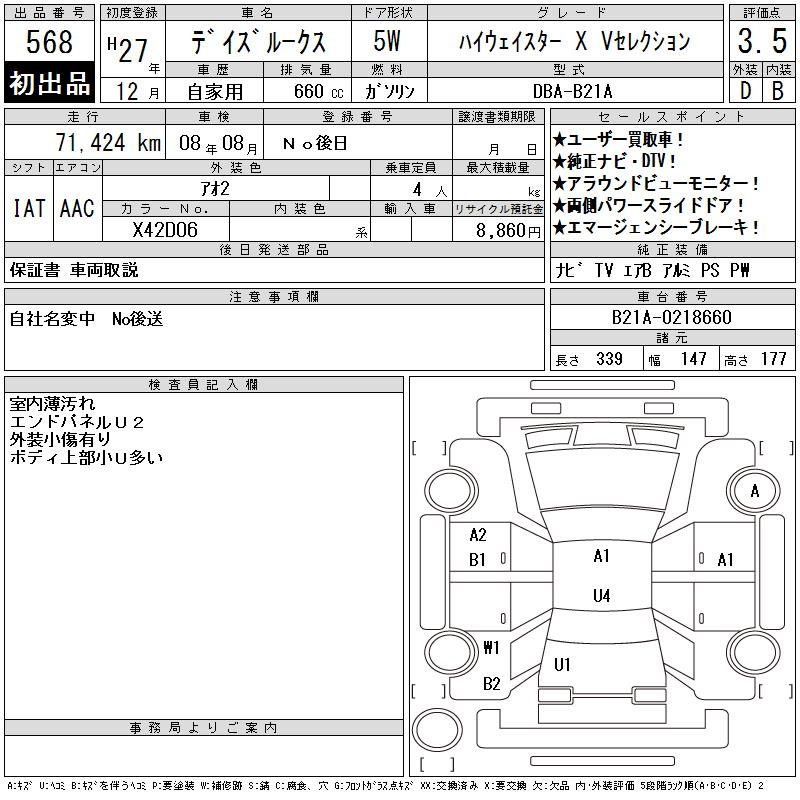800x800 pixels.
Task: Click seating capacity 4 人
Action: coord(430,190)
